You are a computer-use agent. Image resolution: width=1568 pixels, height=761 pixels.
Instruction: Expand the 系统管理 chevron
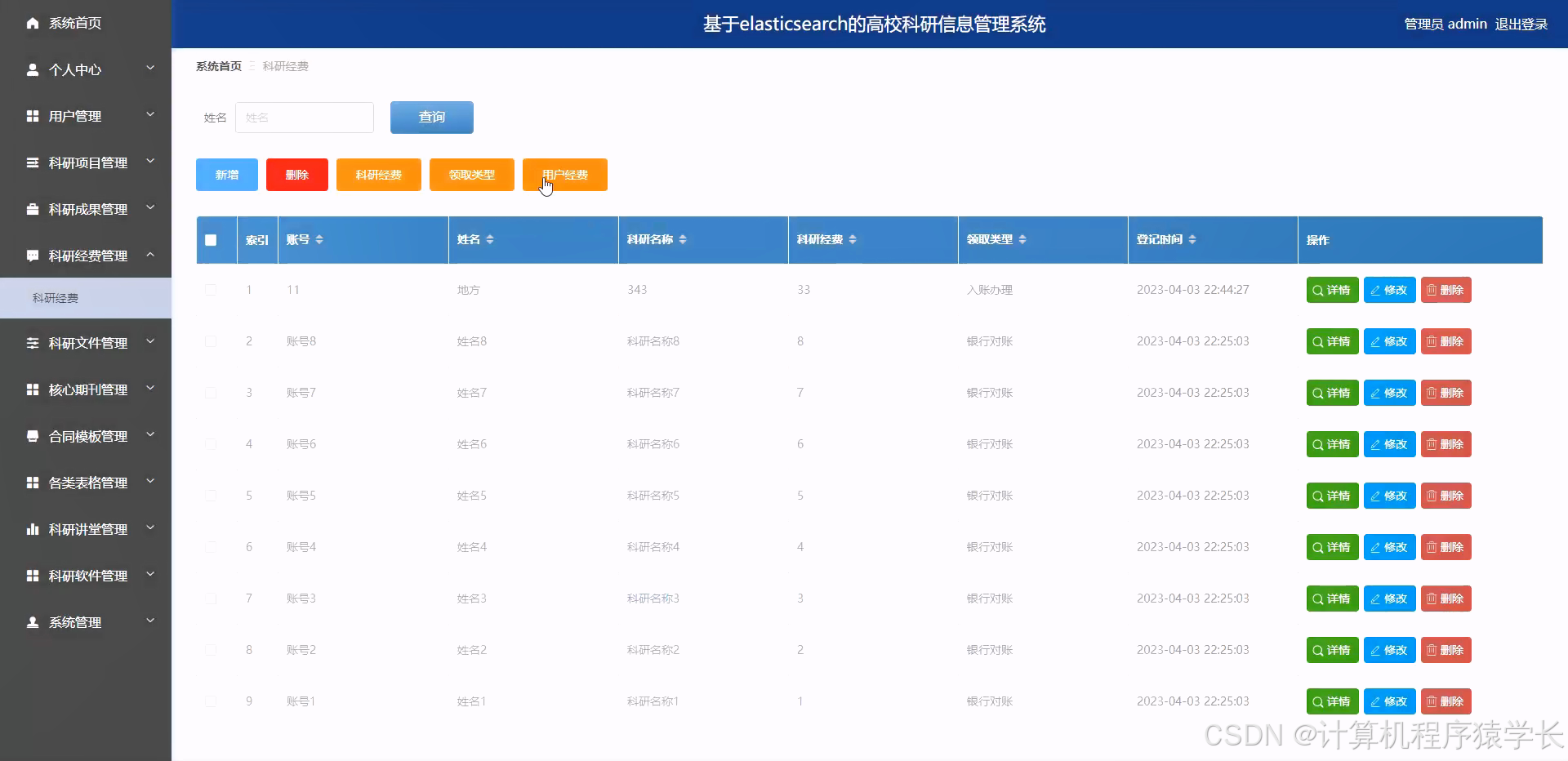(150, 621)
